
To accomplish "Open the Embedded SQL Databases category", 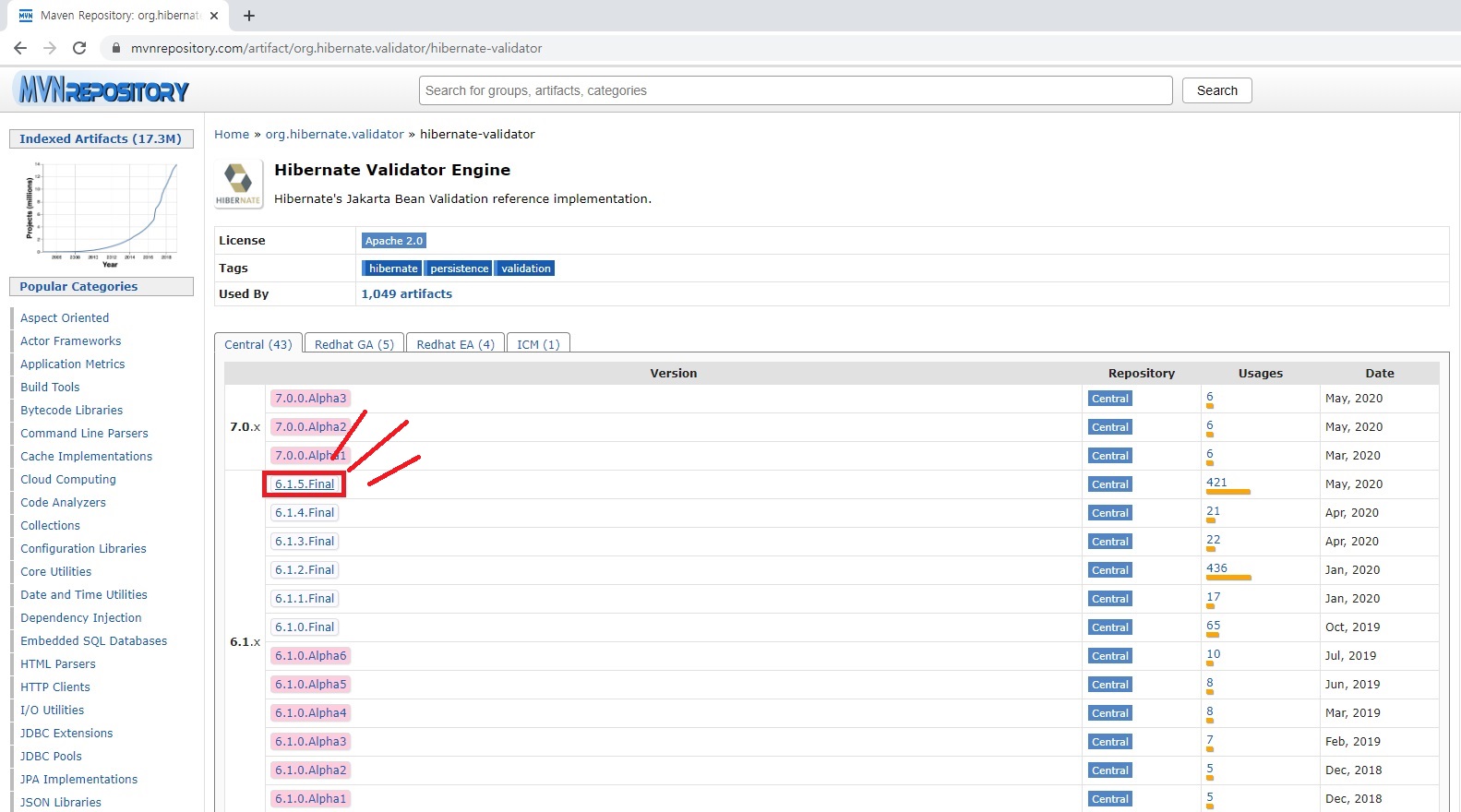I will coord(94,641).
